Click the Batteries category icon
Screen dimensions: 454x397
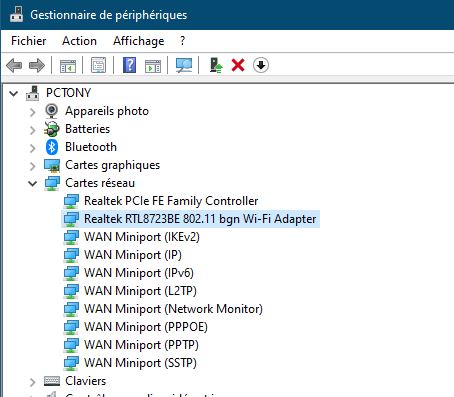click(x=52, y=129)
